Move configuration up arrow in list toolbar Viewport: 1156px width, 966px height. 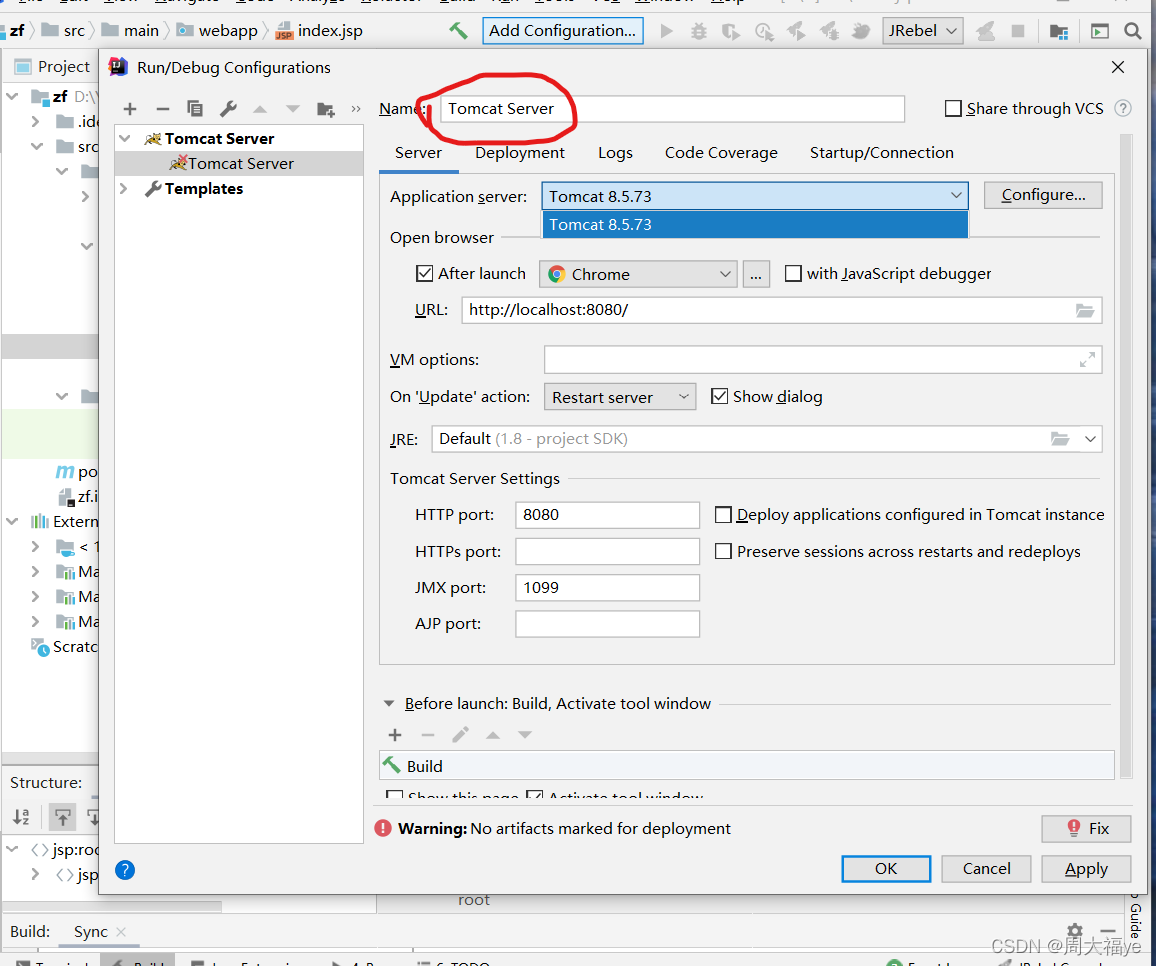point(260,109)
